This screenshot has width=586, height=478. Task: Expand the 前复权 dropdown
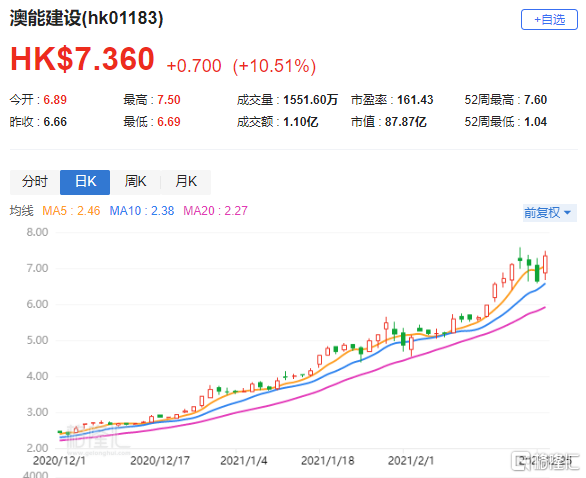pos(550,213)
